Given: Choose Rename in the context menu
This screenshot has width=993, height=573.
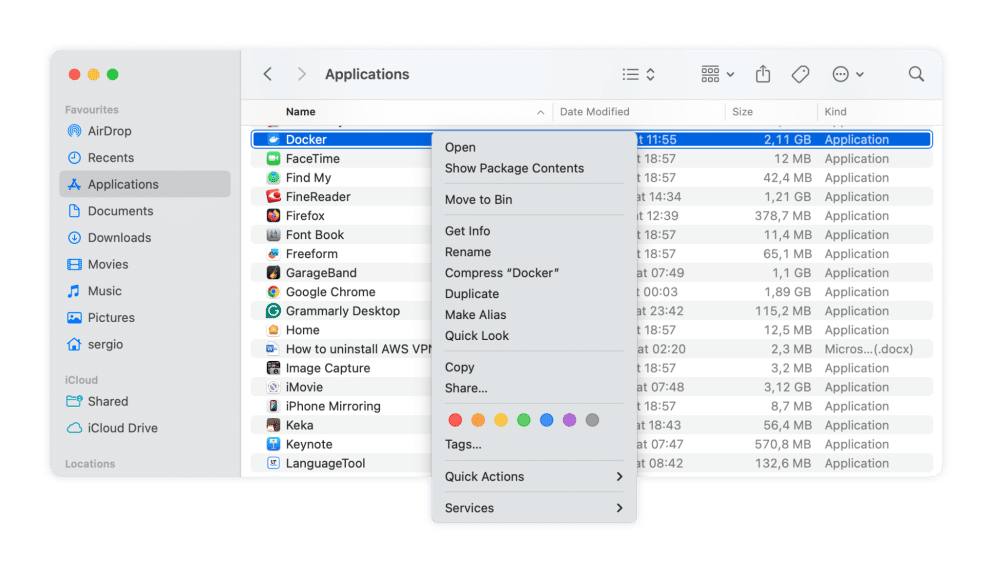Looking at the screenshot, I should tap(534, 251).
